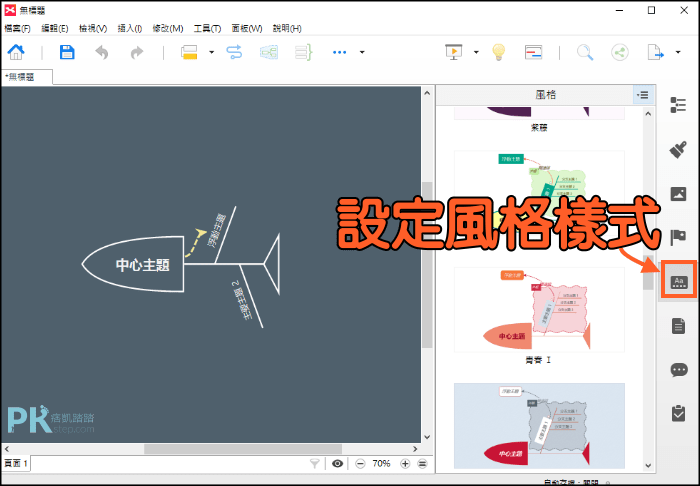Open the Gantt chart view
The image size is (700, 486).
coord(533,52)
